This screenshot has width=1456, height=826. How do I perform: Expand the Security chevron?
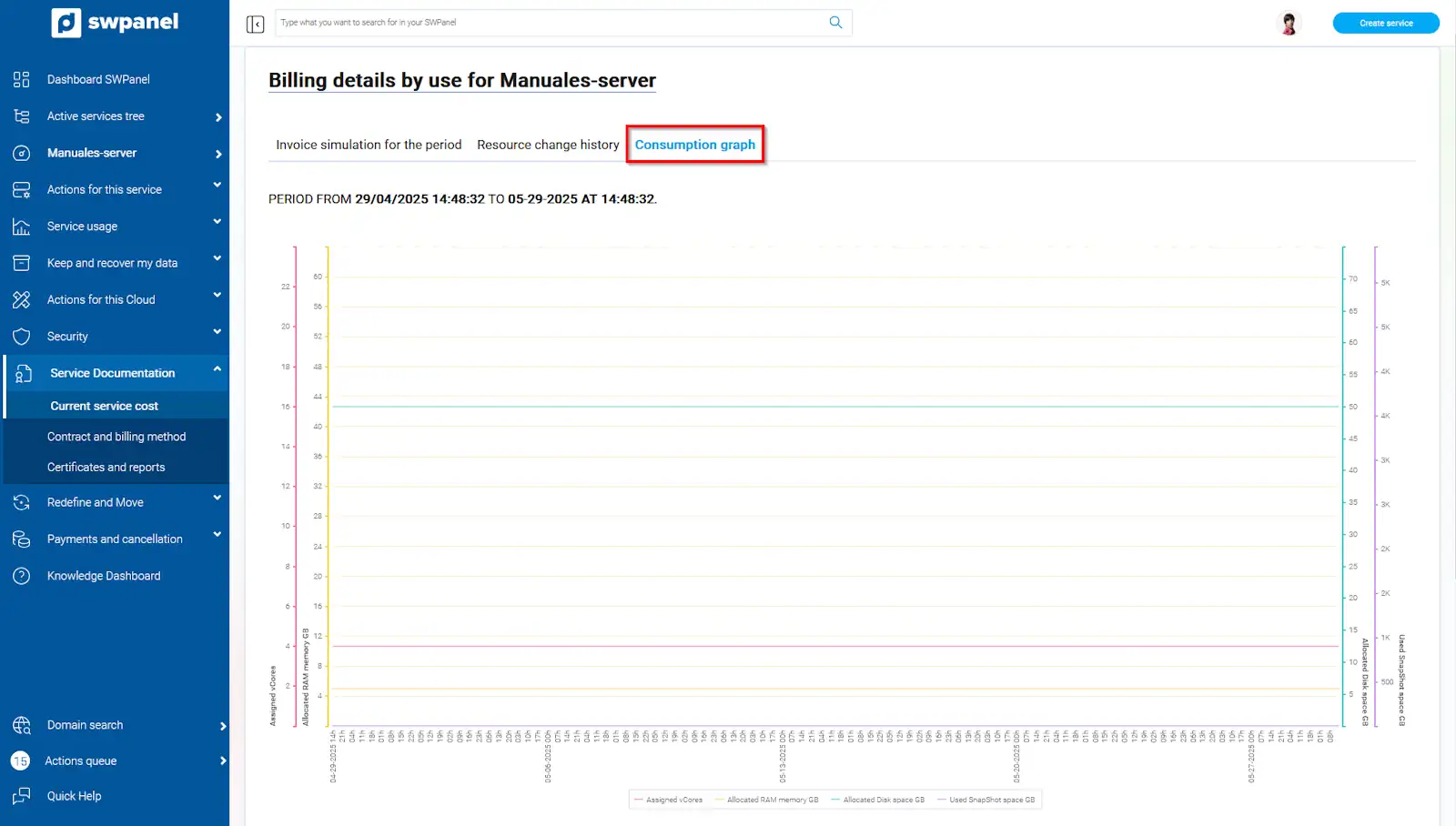click(x=217, y=332)
